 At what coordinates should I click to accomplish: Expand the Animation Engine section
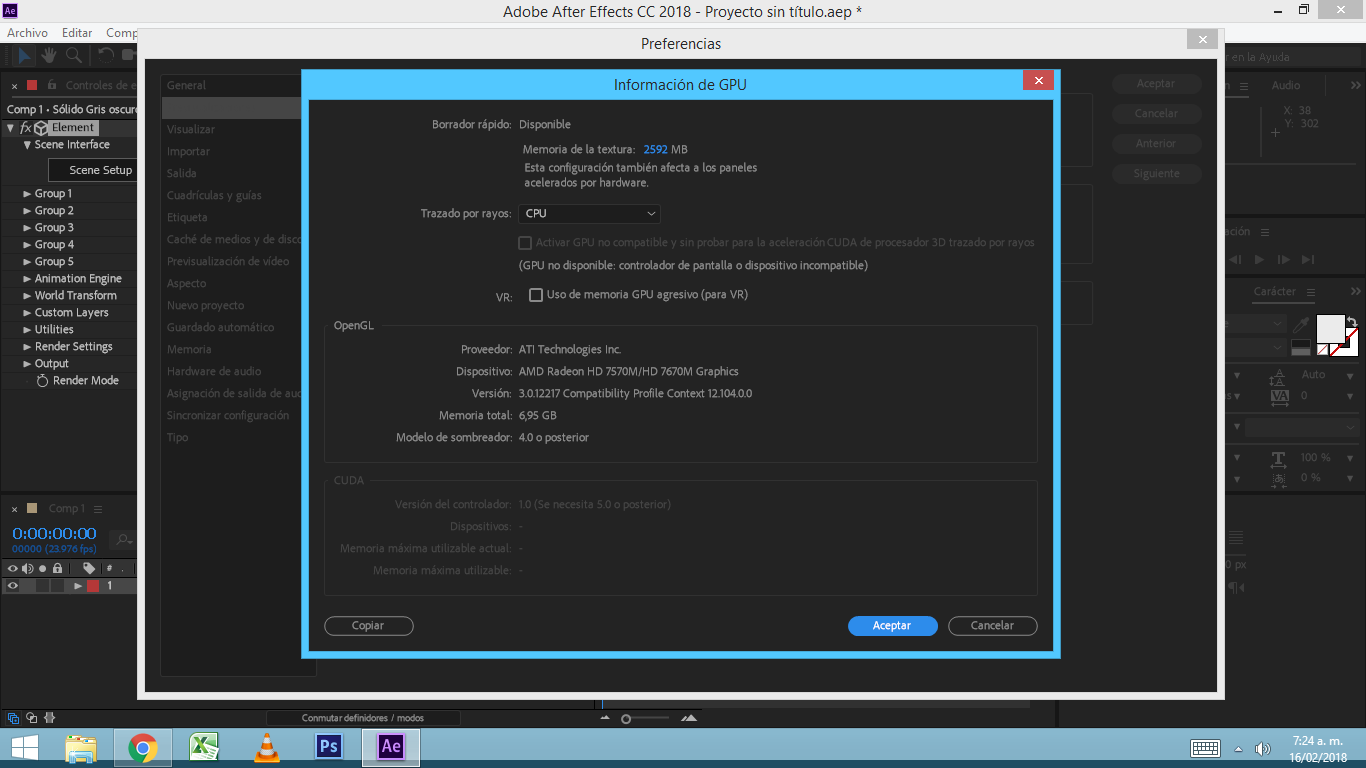click(x=27, y=279)
